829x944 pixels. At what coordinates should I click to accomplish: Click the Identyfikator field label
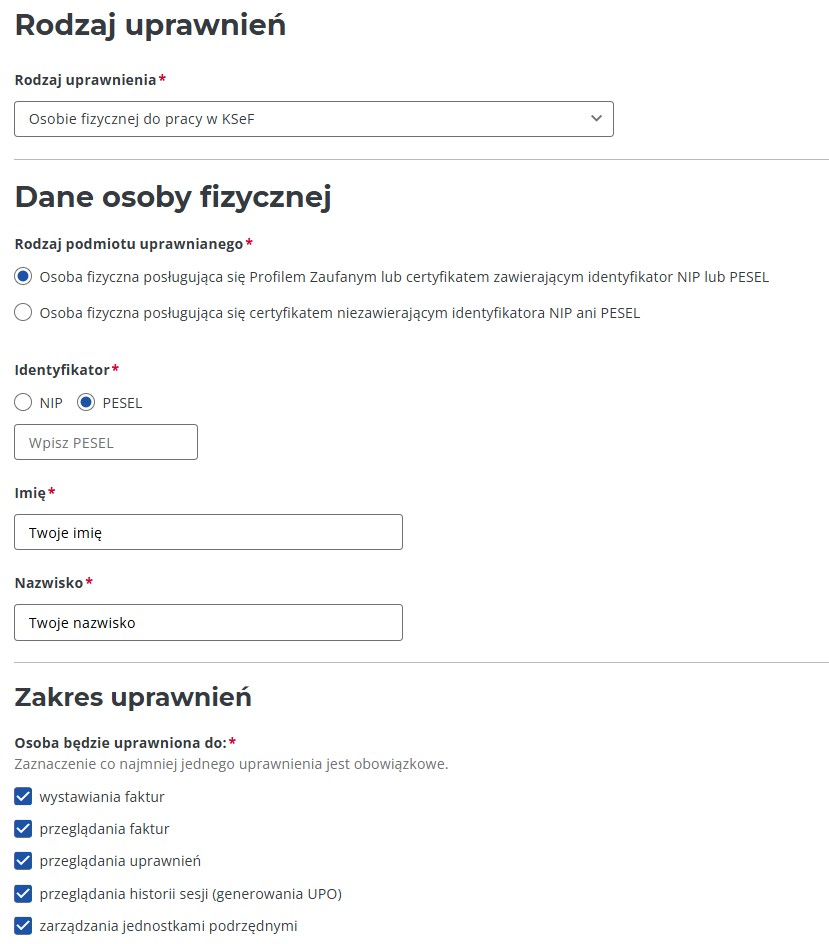(x=62, y=370)
